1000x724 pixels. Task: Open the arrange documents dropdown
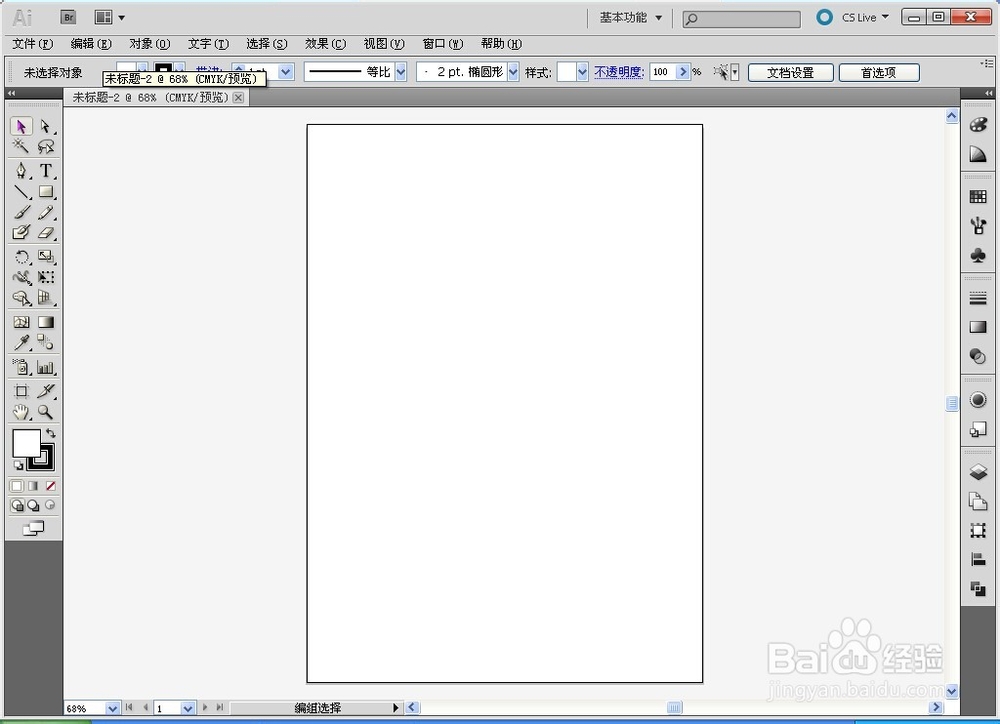(x=109, y=17)
